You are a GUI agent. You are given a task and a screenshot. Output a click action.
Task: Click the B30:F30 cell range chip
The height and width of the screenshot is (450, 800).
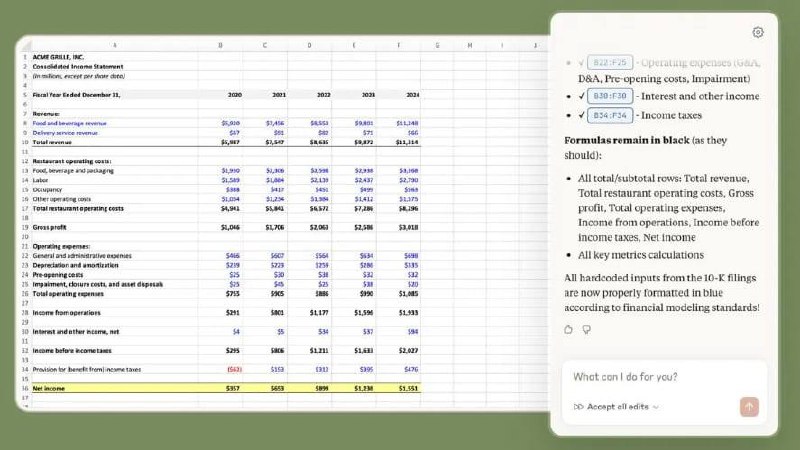point(610,96)
